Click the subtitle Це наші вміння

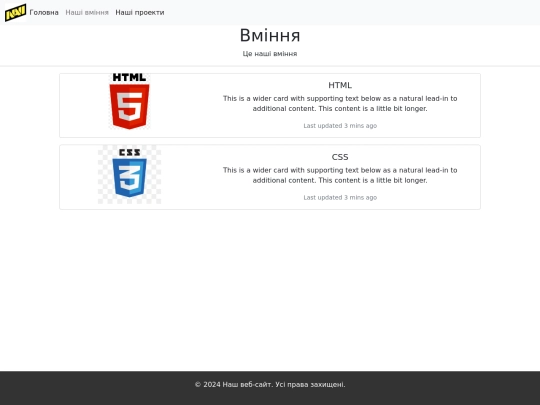click(x=270, y=54)
